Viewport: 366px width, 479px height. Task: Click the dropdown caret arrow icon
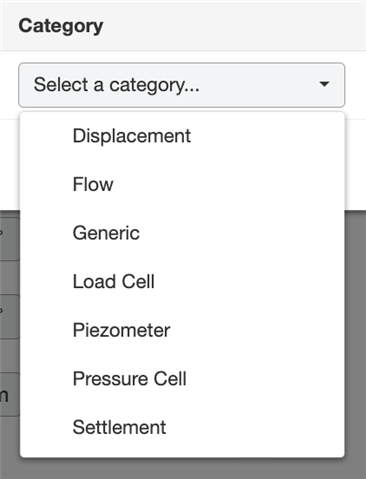(x=324, y=84)
